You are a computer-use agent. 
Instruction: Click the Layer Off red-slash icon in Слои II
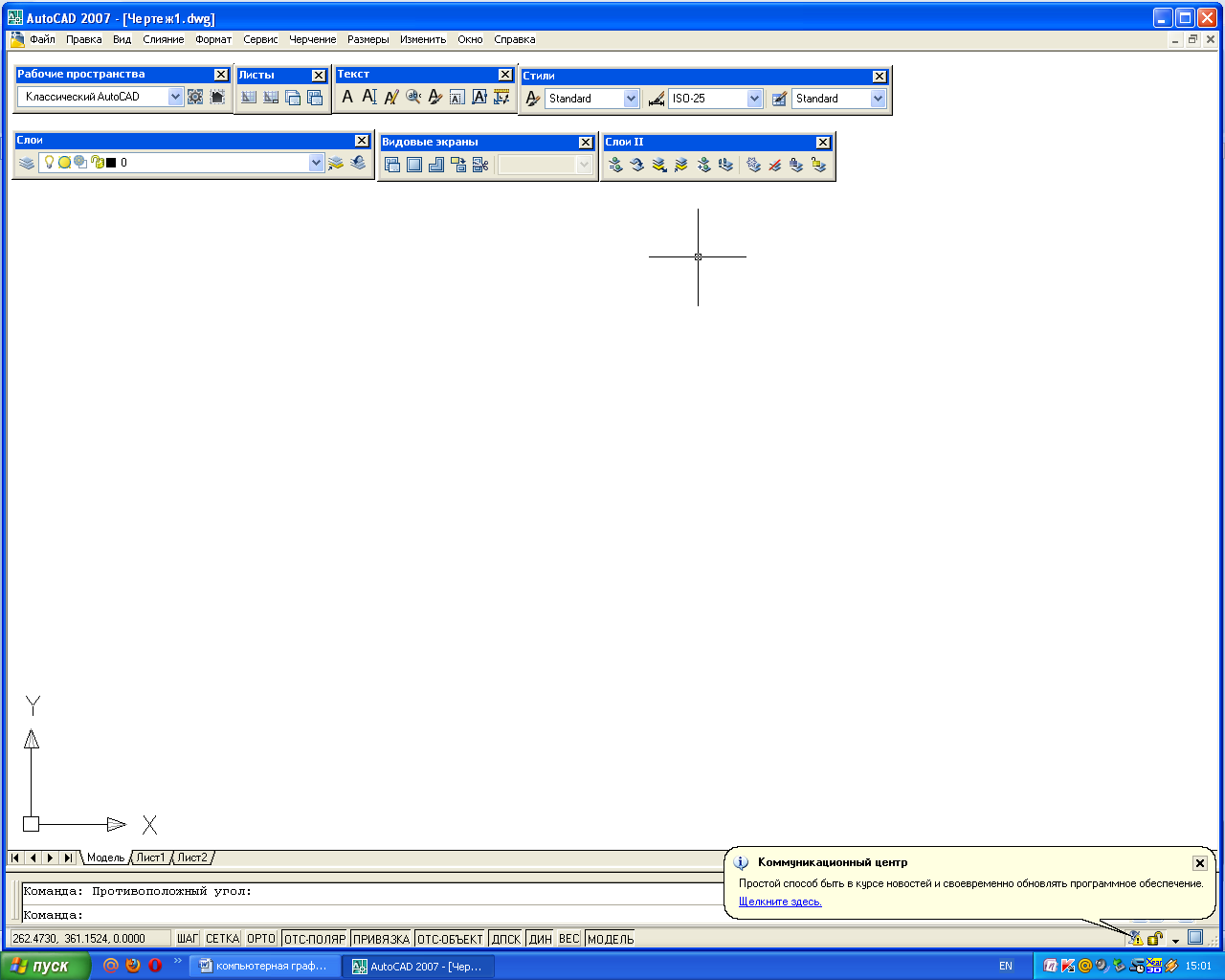774,165
